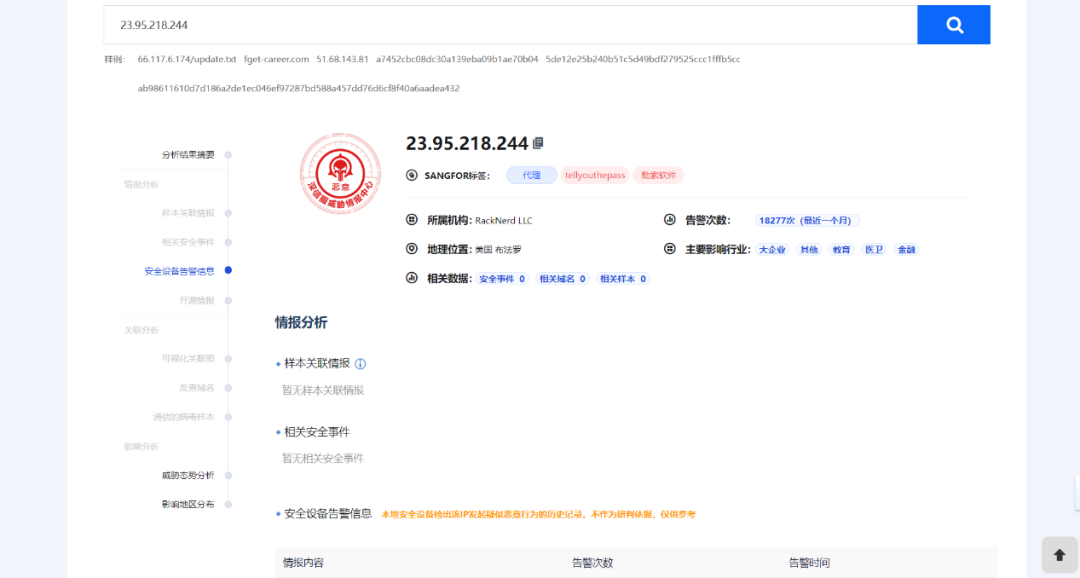Click the scroll-to-top arrow button
Screen dimensions: 1080x578
click(x=1059, y=556)
